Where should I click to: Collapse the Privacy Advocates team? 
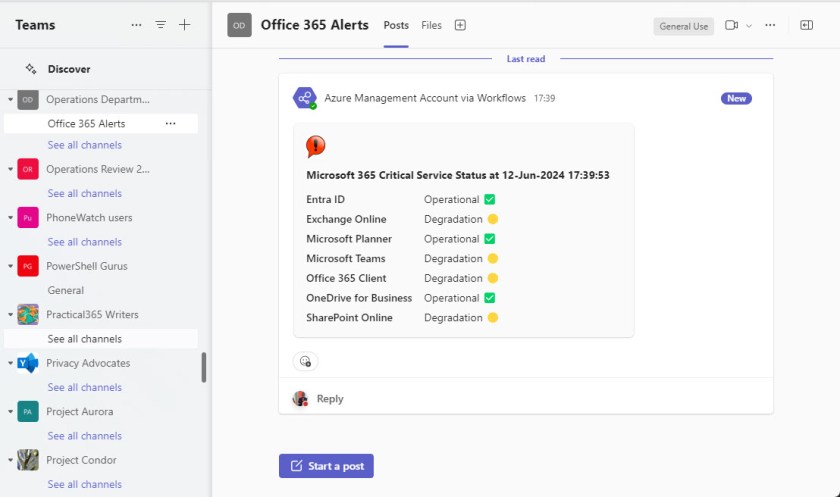tap(10, 363)
